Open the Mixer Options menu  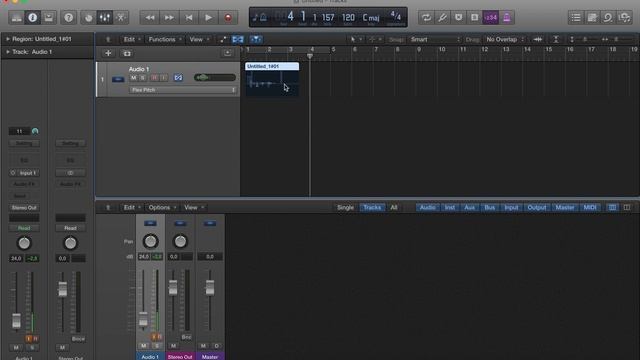point(162,207)
